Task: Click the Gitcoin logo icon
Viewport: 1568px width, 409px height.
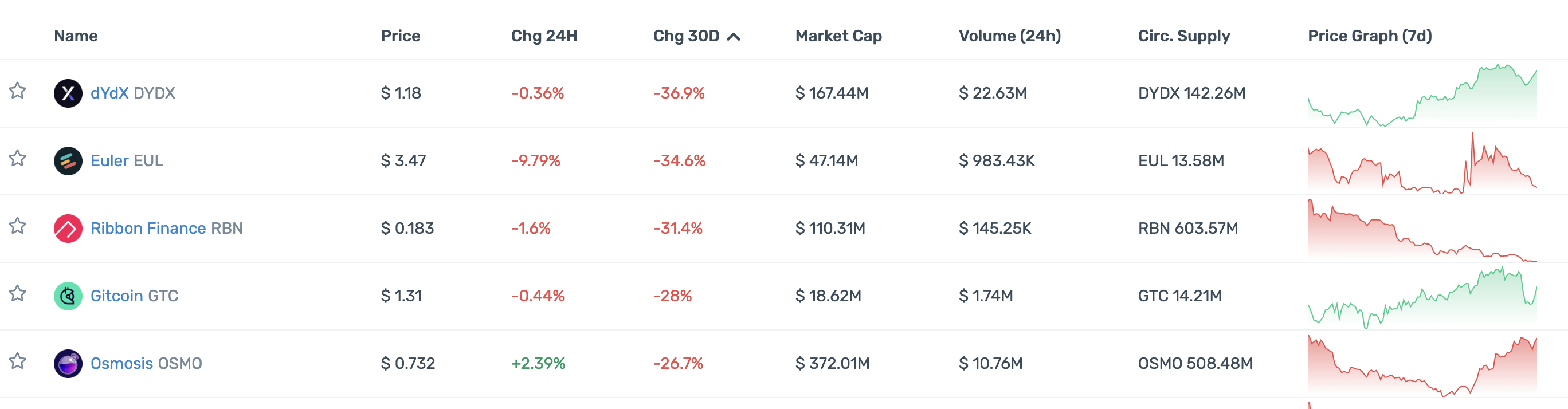Action: (68, 296)
